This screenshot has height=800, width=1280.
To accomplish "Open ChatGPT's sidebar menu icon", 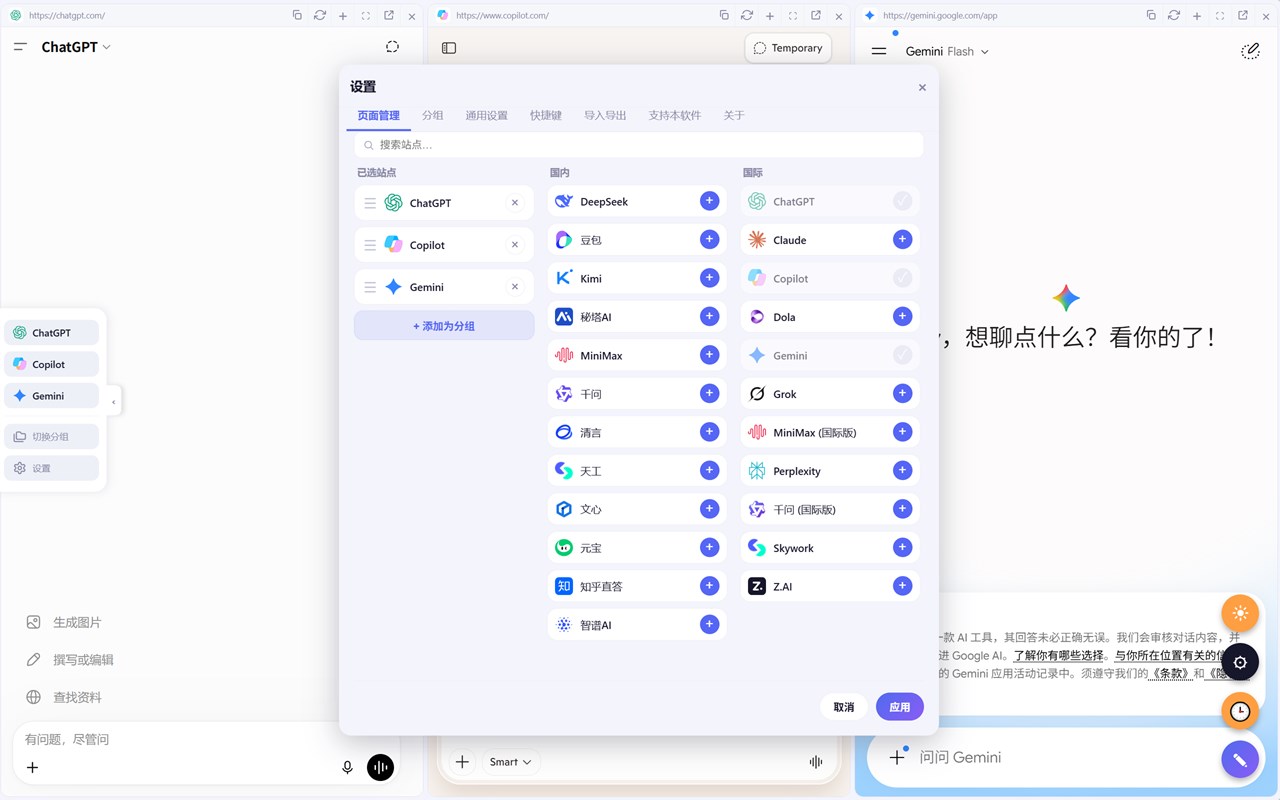I will [20, 47].
